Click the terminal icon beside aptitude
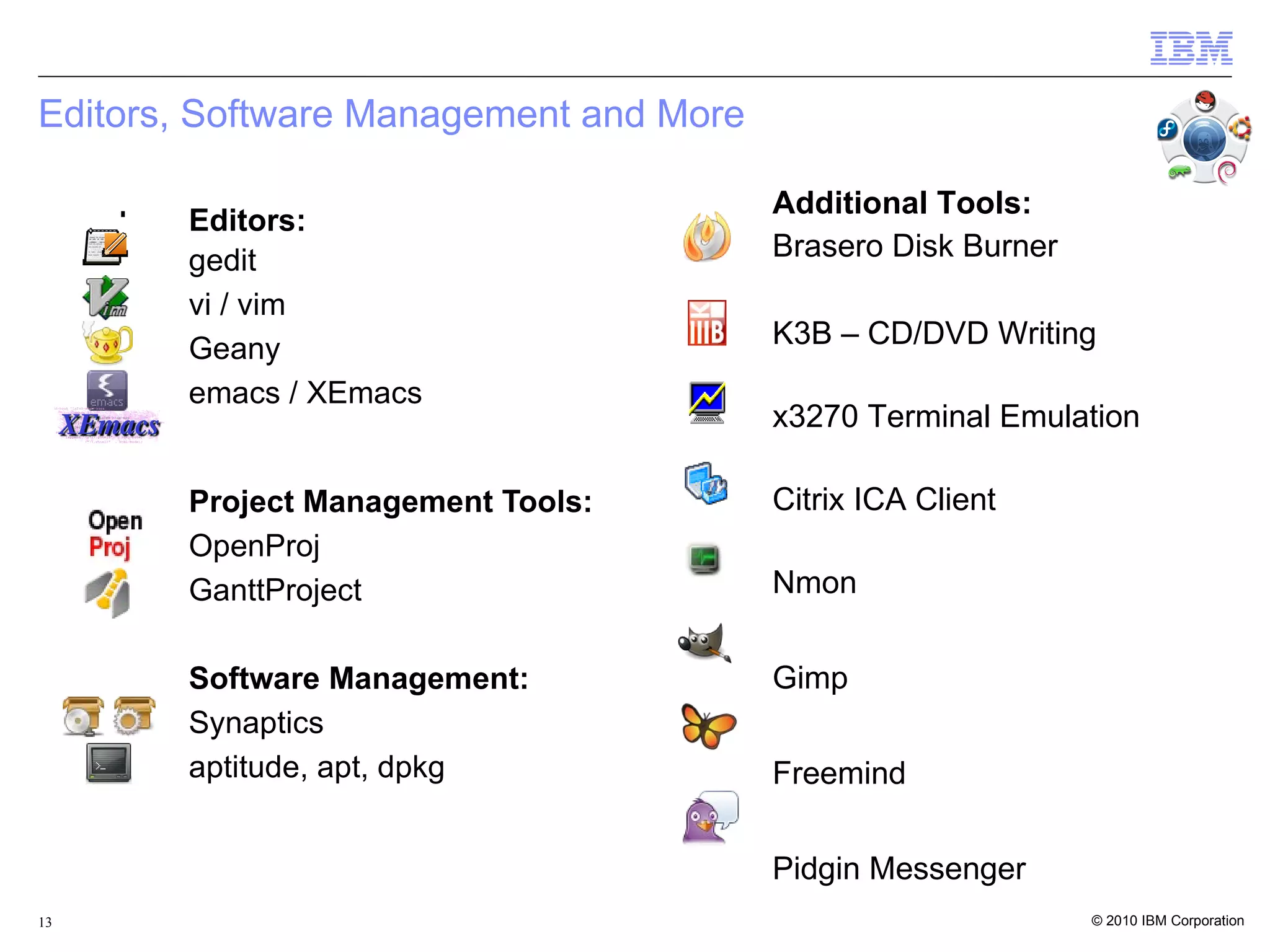The height and width of the screenshot is (952, 1270). tap(109, 763)
